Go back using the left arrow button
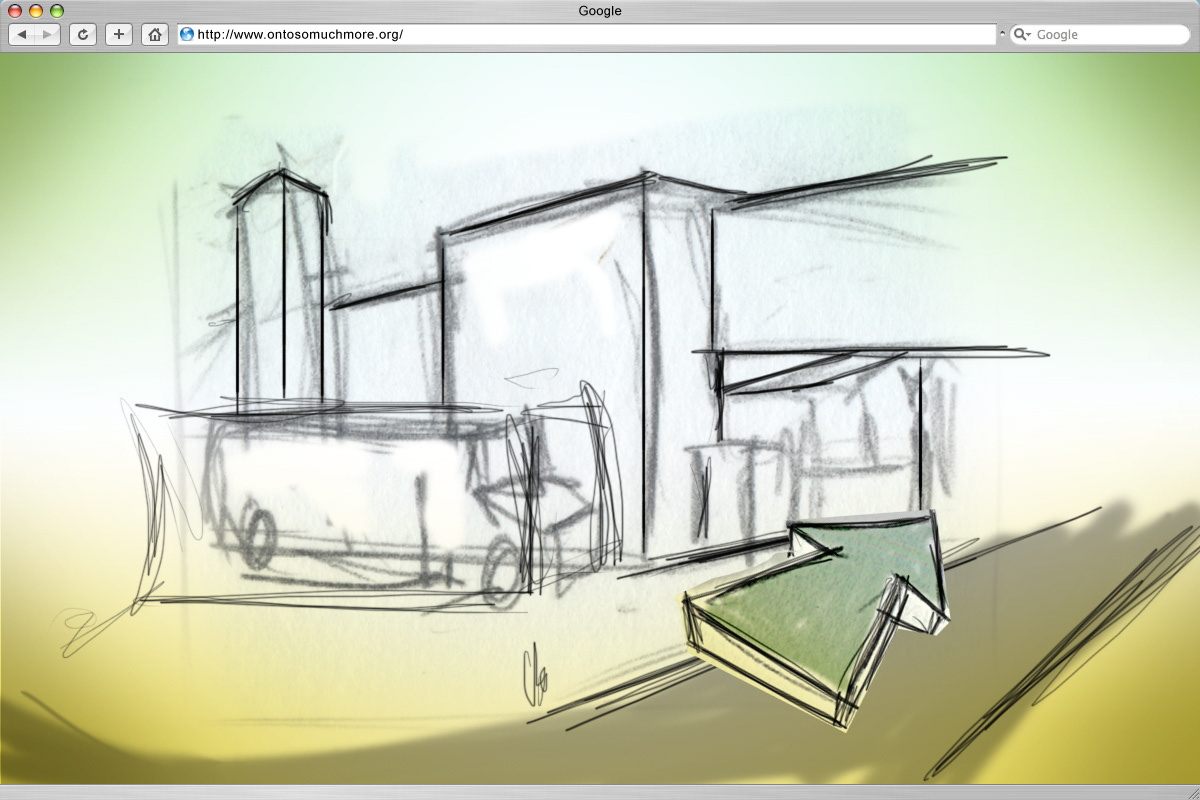 (x=22, y=35)
